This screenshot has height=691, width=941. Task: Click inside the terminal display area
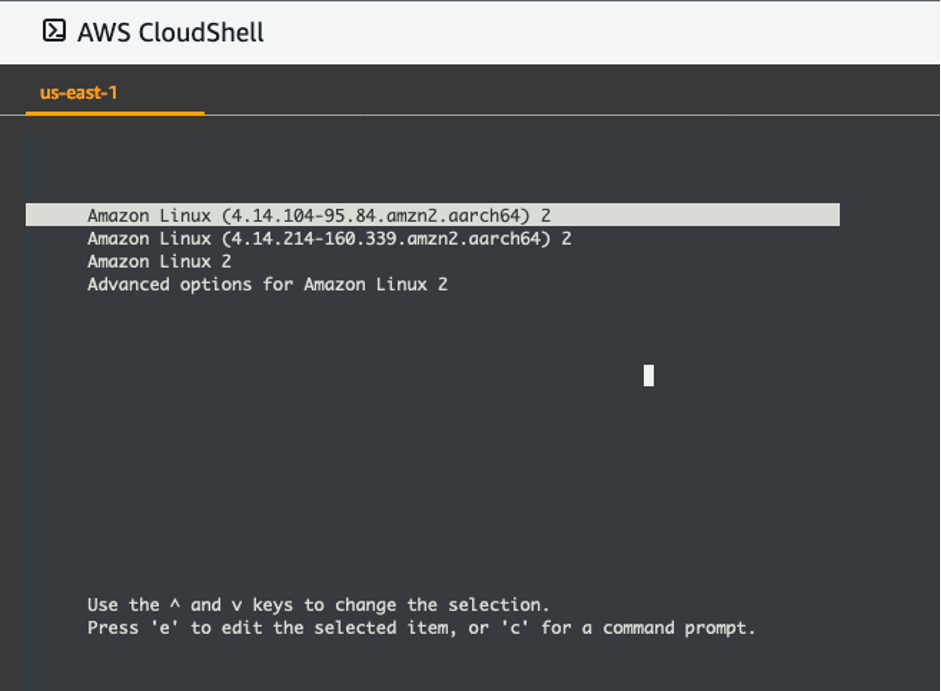[470, 450]
